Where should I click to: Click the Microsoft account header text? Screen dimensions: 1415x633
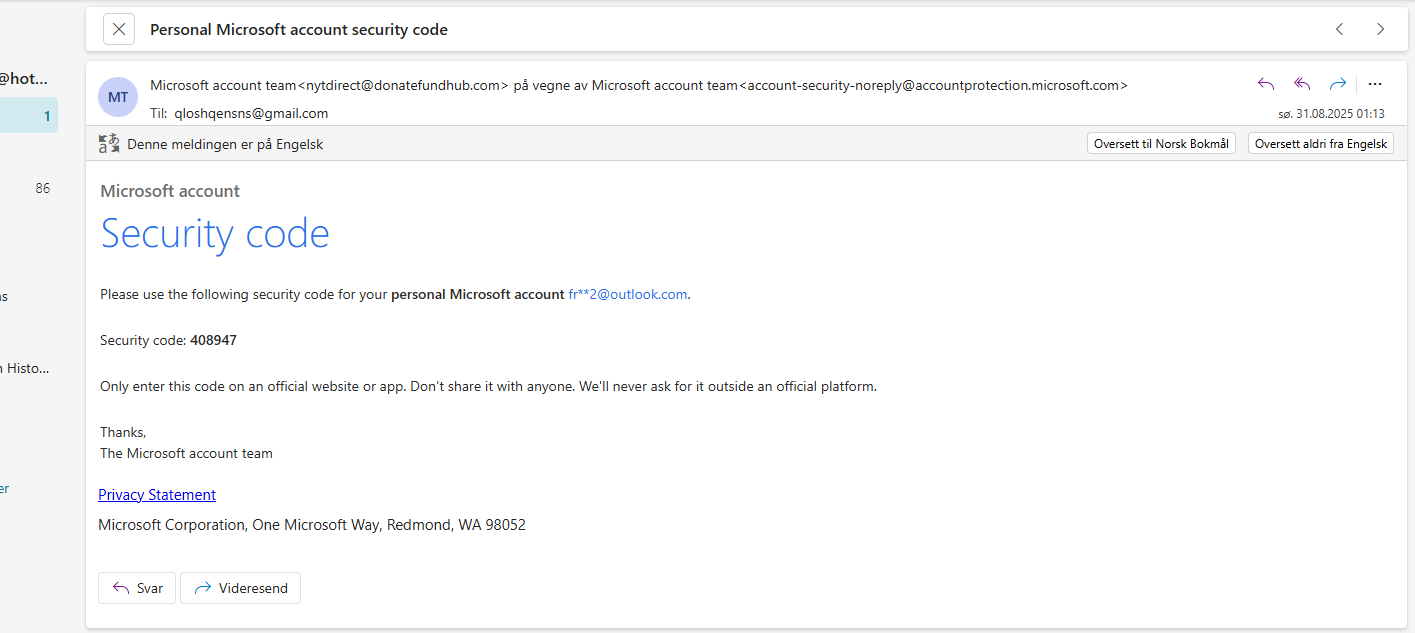pyautogui.click(x=170, y=191)
